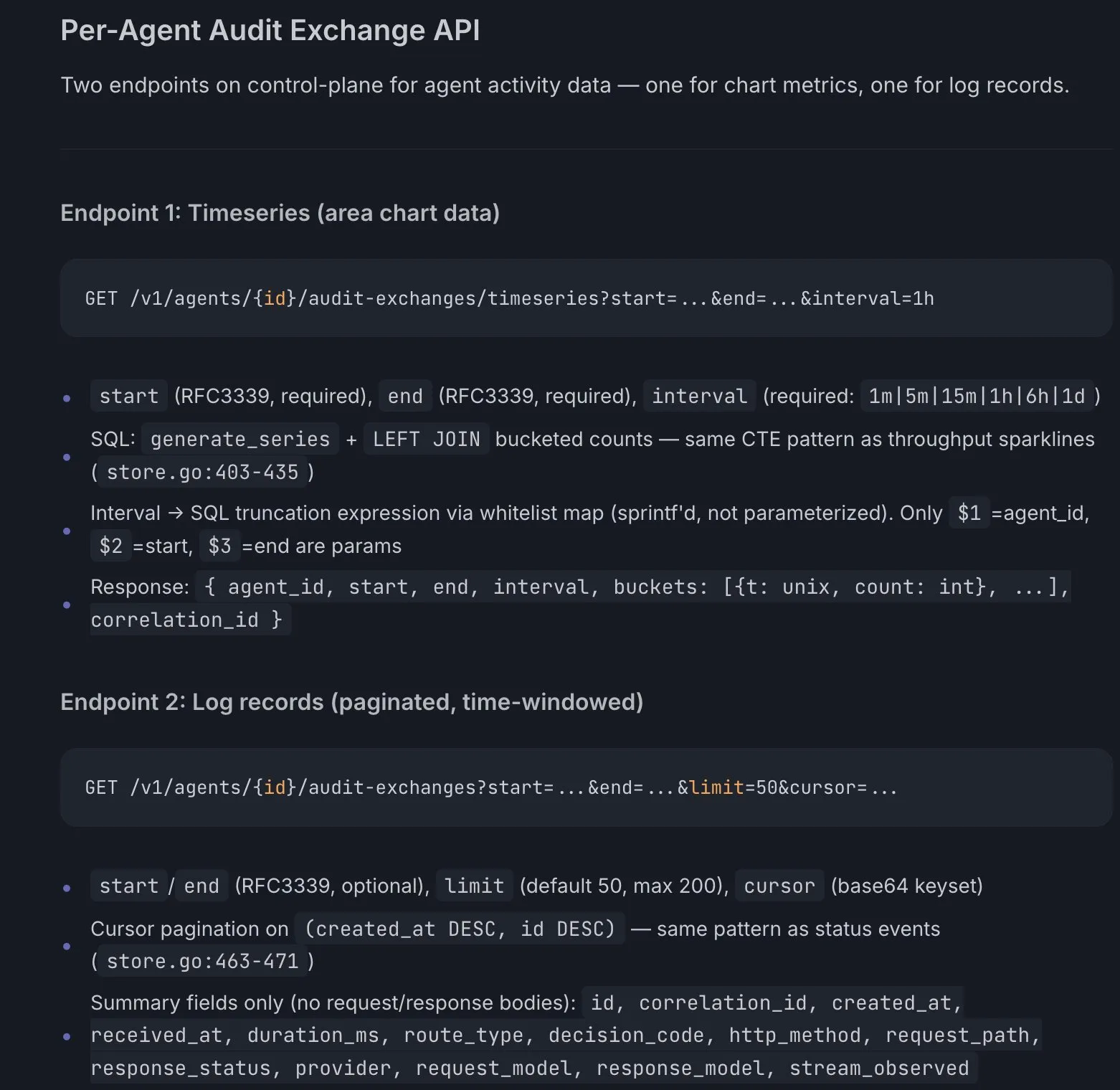Screen dimensions: 1120x1090
Task: Click the 1m|5m|15m|1h|6h|1d allowed values chip
Action: pyautogui.click(x=976, y=396)
